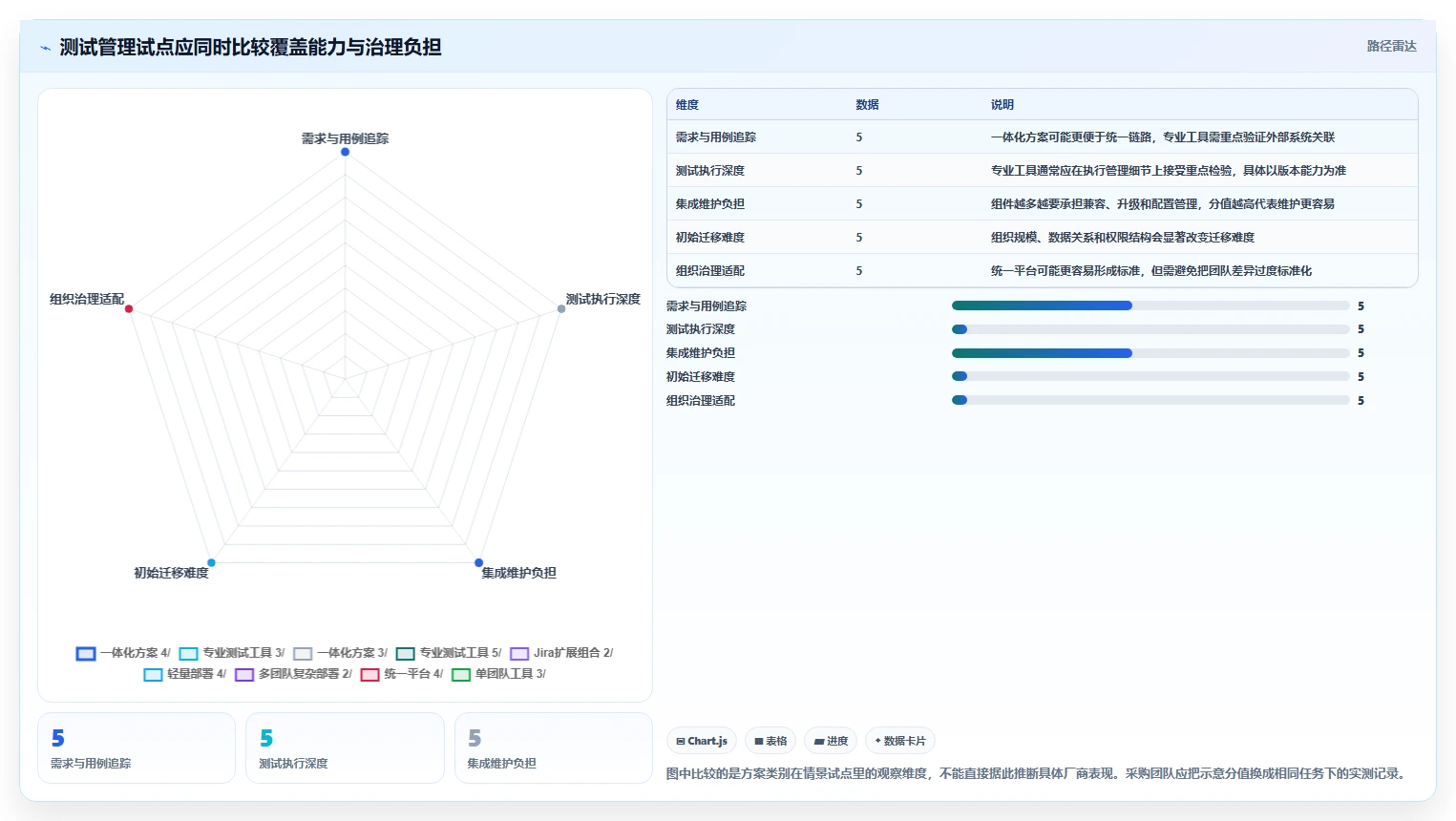Click the radar point at 需求与用例追踪
This screenshot has height=821, width=1456.
click(x=345, y=152)
